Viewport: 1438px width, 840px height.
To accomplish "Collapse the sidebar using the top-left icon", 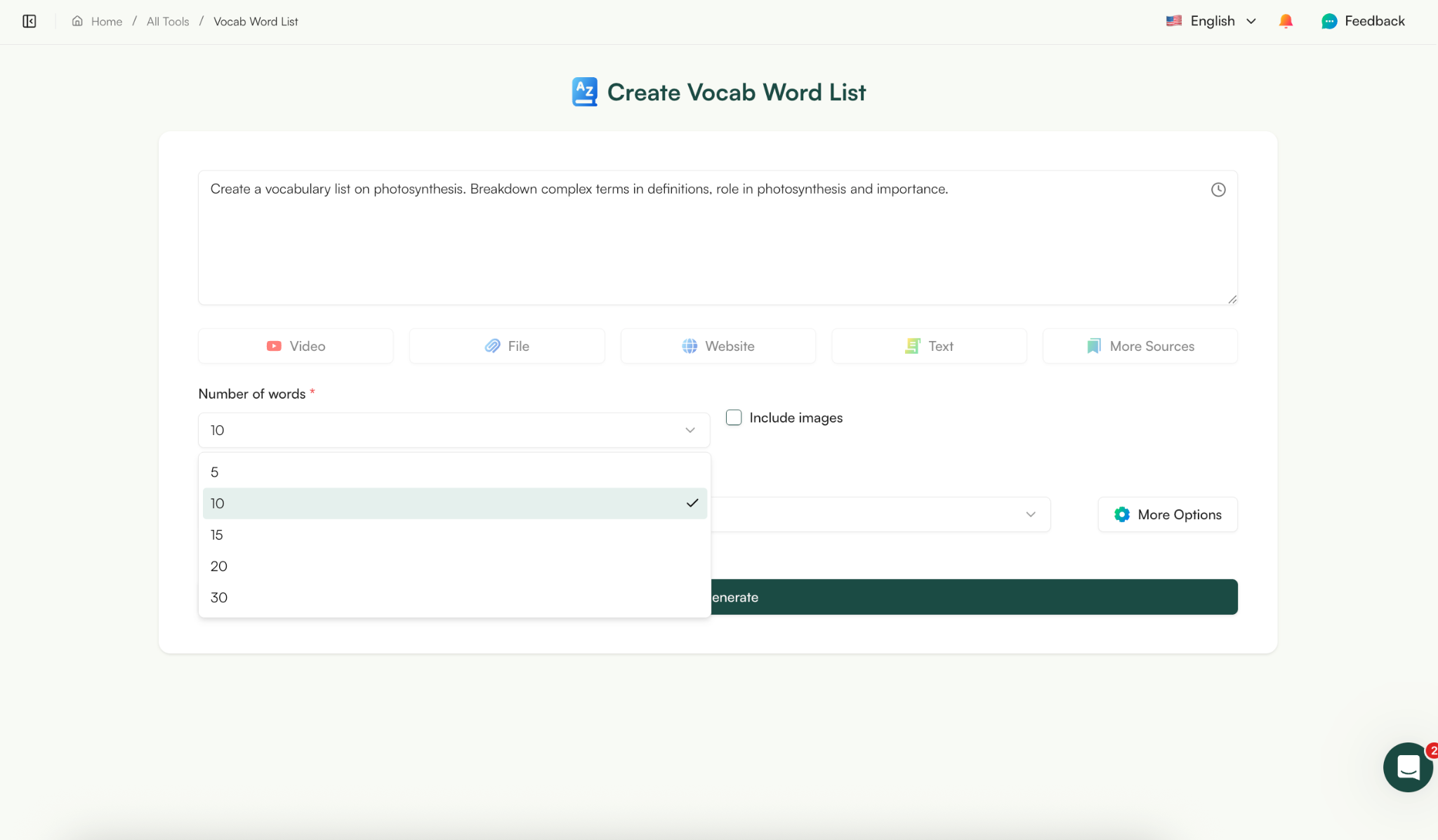I will pos(29,21).
